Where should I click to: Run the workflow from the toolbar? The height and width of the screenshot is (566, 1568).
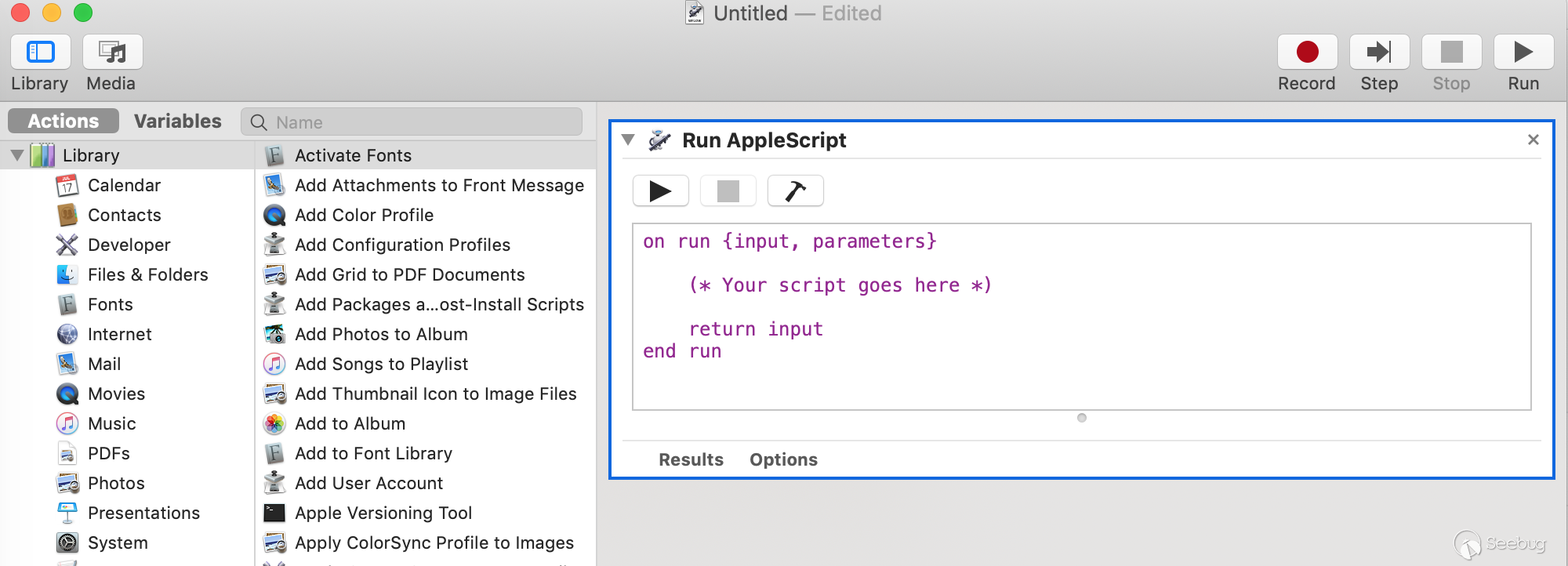1523,53
